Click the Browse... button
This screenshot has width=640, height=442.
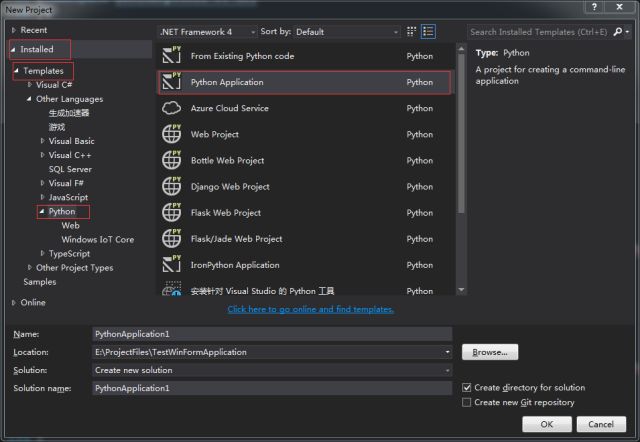(x=490, y=352)
